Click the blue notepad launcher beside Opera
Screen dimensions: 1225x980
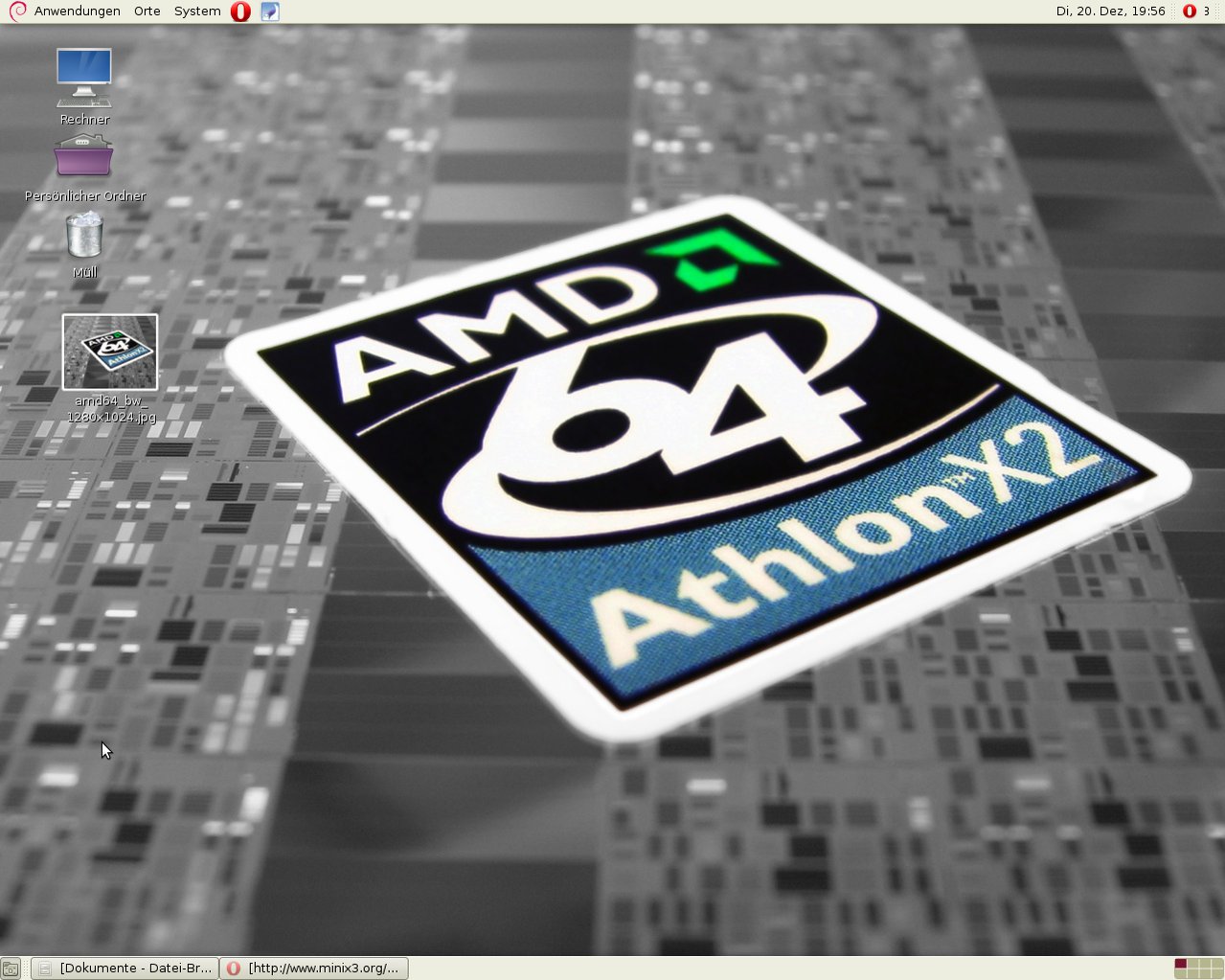point(270,11)
